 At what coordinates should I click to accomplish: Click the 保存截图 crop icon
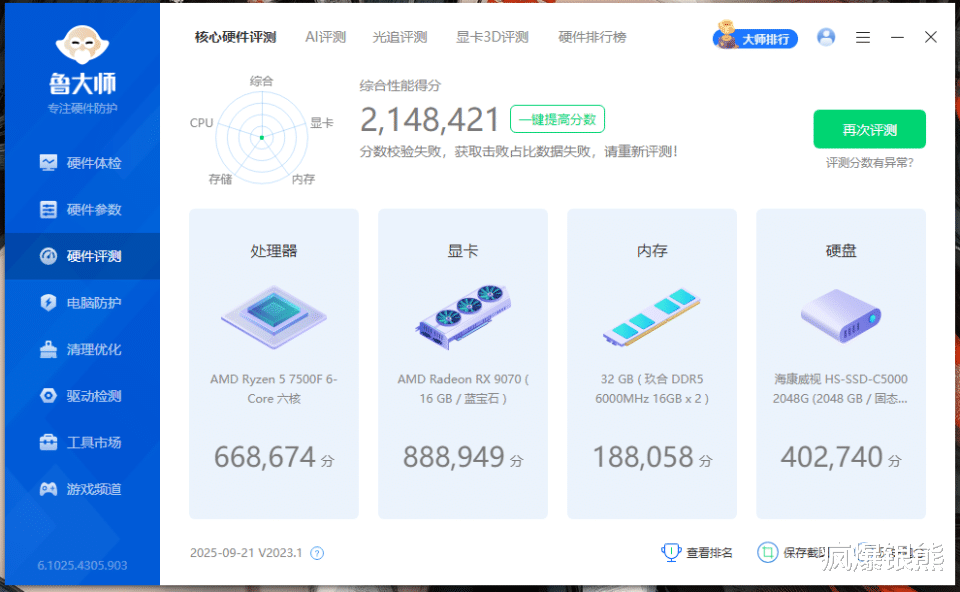pyautogui.click(x=767, y=552)
